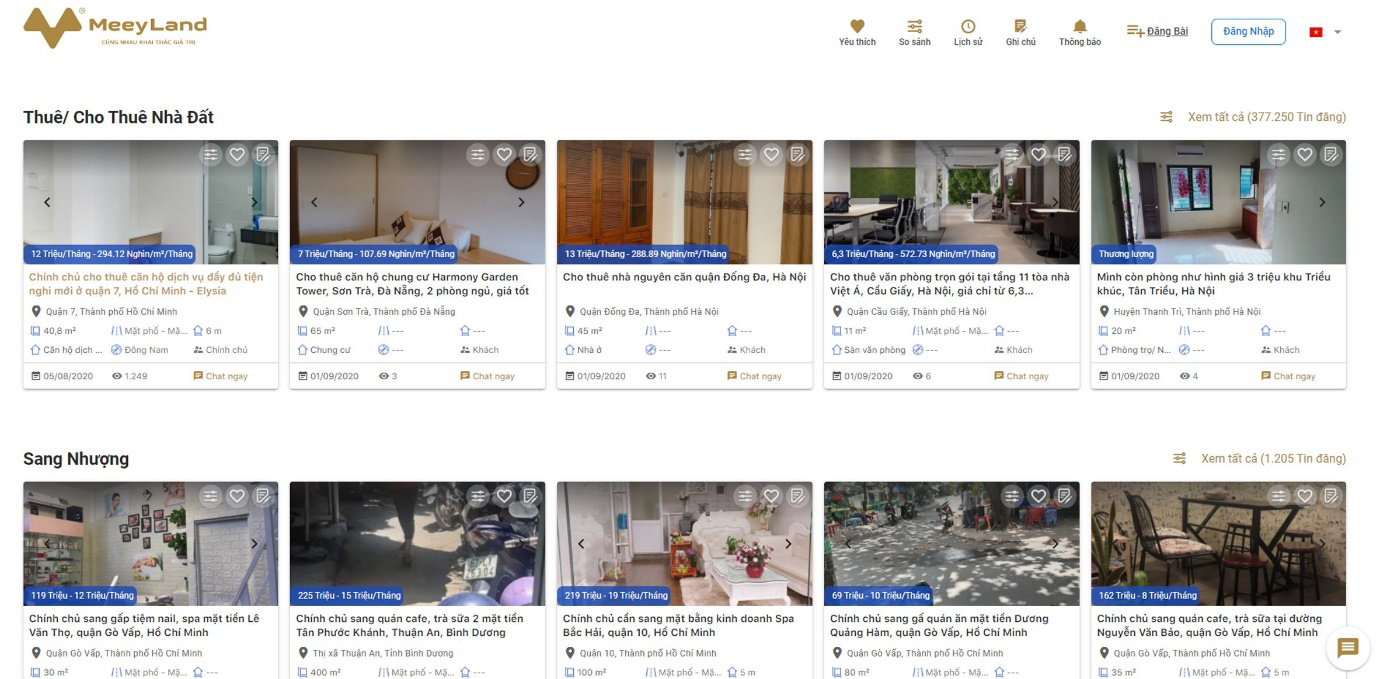Go to previous photo of Harmony Garden listing
The height and width of the screenshot is (679, 1380).
(x=314, y=202)
